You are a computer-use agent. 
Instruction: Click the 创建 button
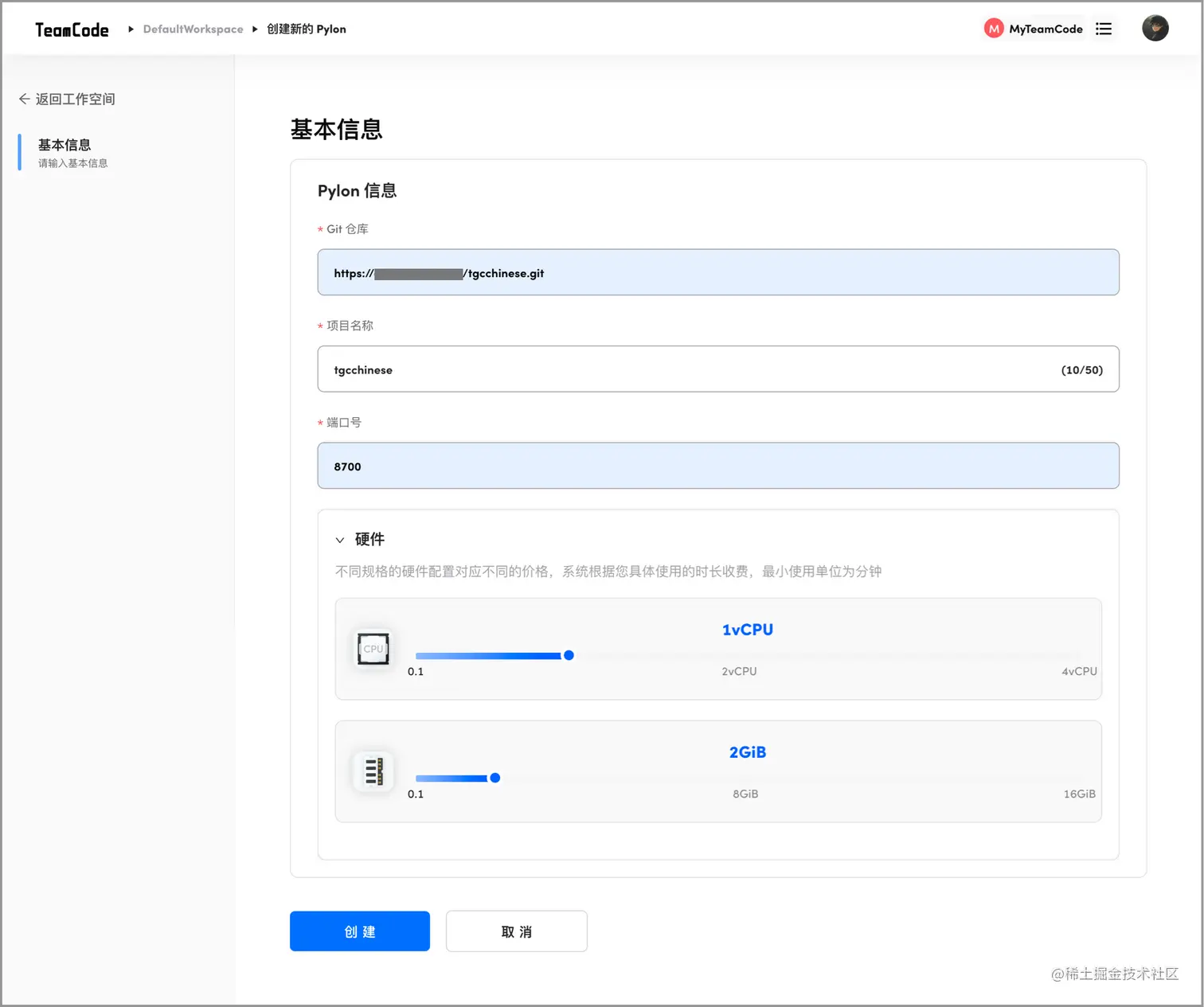click(360, 931)
